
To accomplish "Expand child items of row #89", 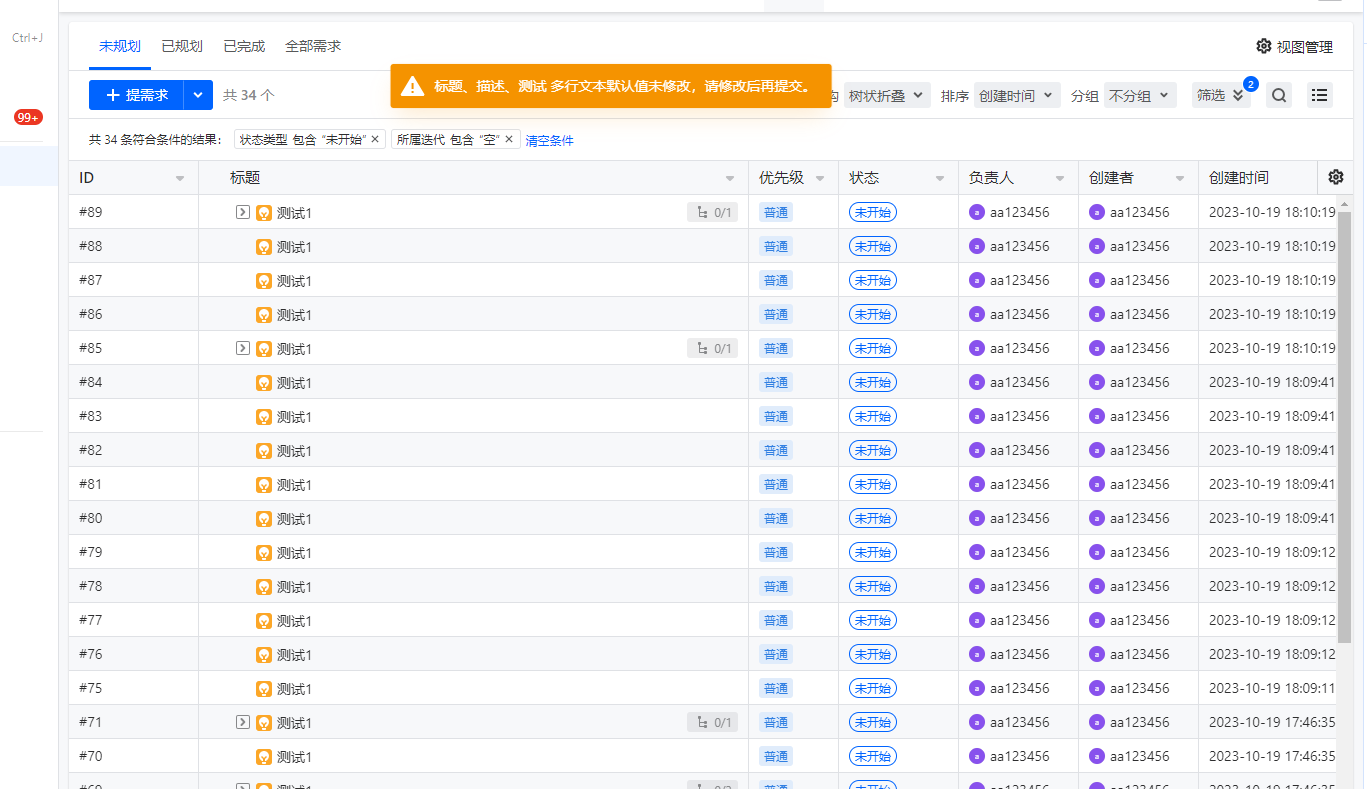I will point(242,212).
